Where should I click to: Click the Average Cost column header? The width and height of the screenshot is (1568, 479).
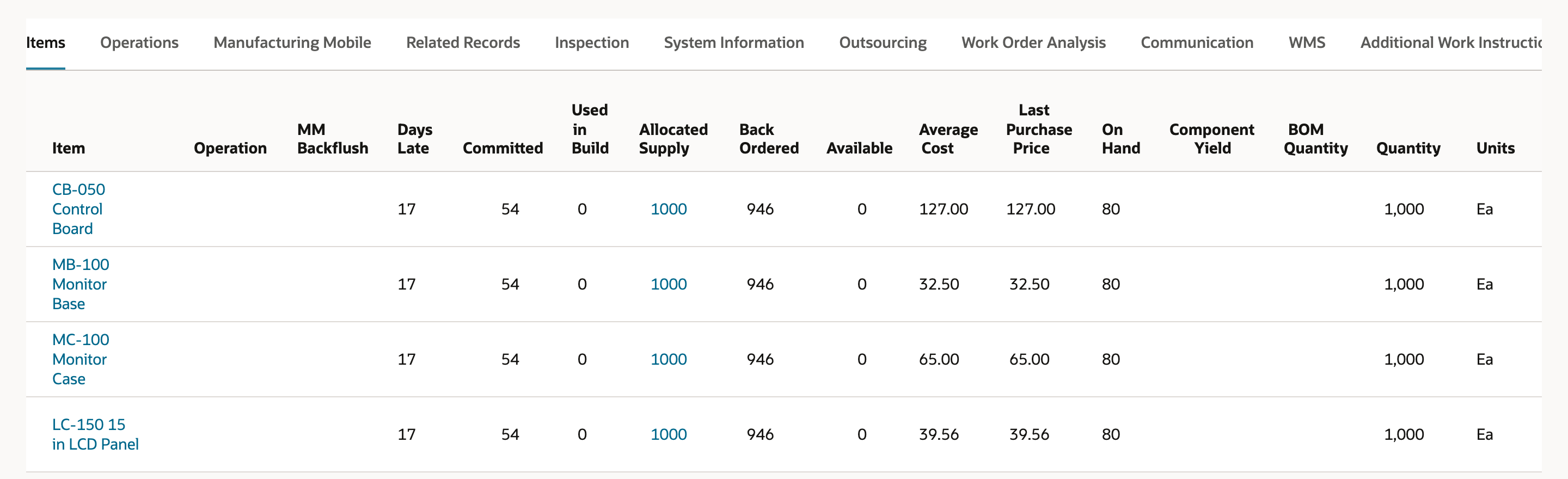point(948,139)
